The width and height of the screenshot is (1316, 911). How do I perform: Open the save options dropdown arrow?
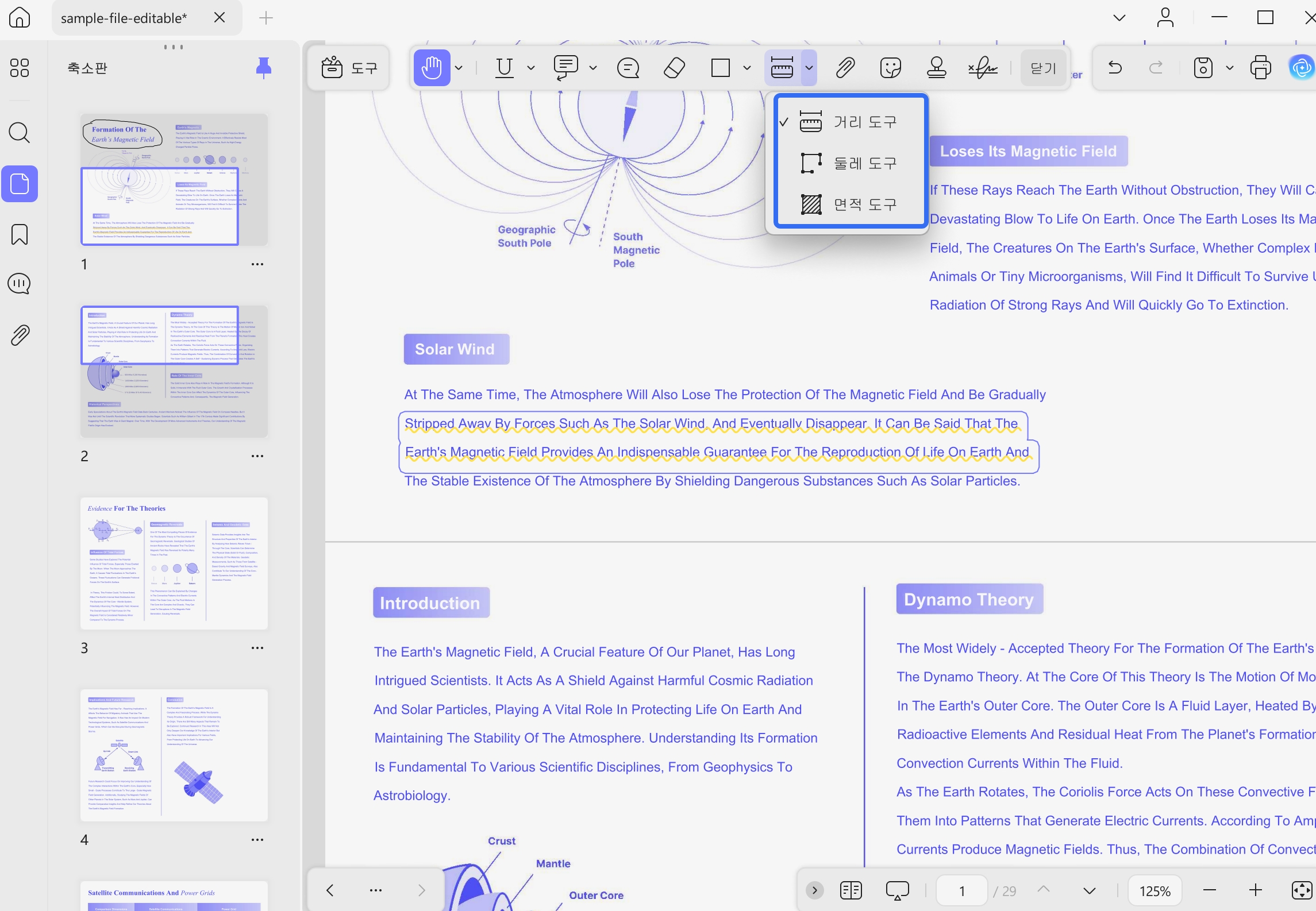pyautogui.click(x=1230, y=68)
